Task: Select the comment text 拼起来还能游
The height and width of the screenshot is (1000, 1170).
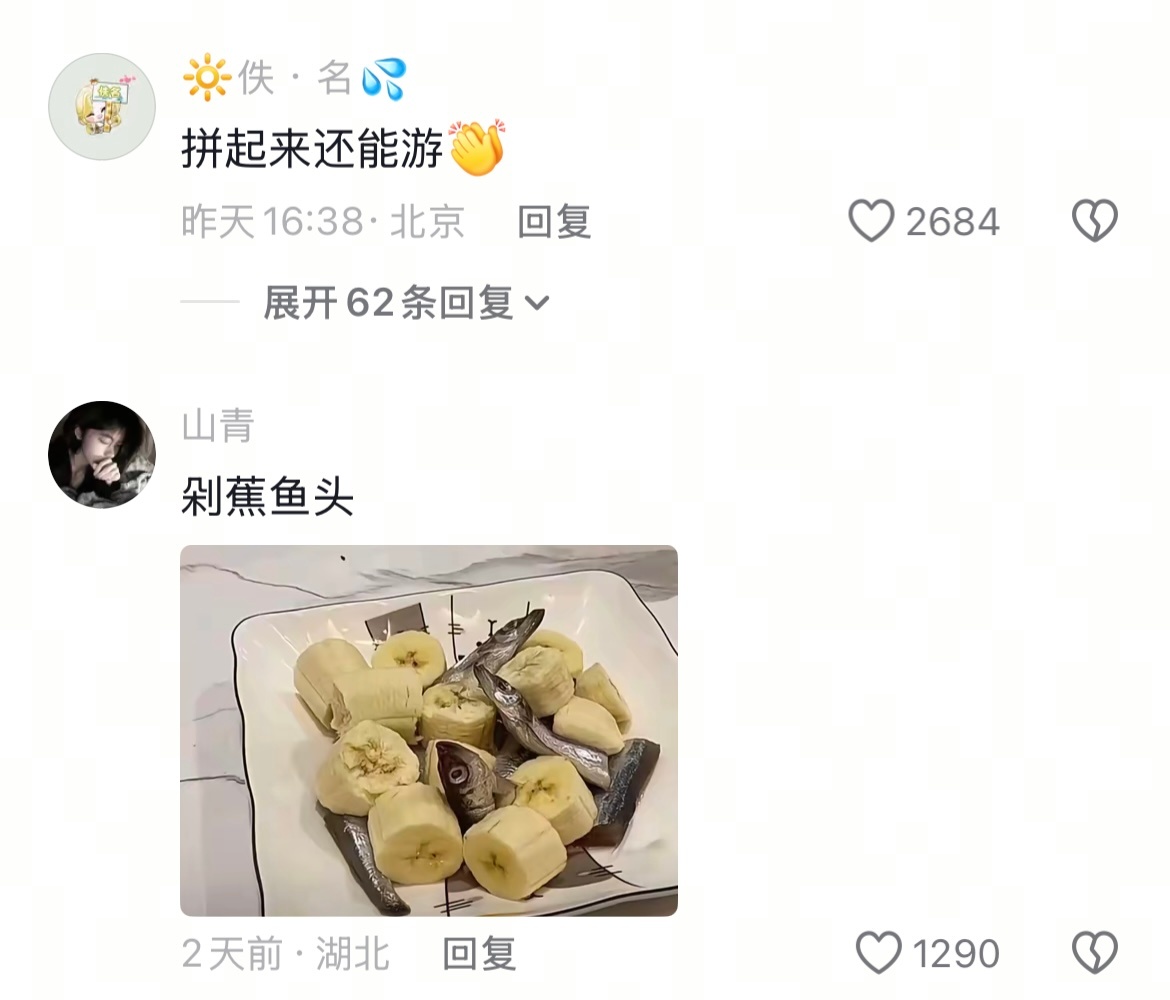Action: pyautogui.click(x=313, y=149)
